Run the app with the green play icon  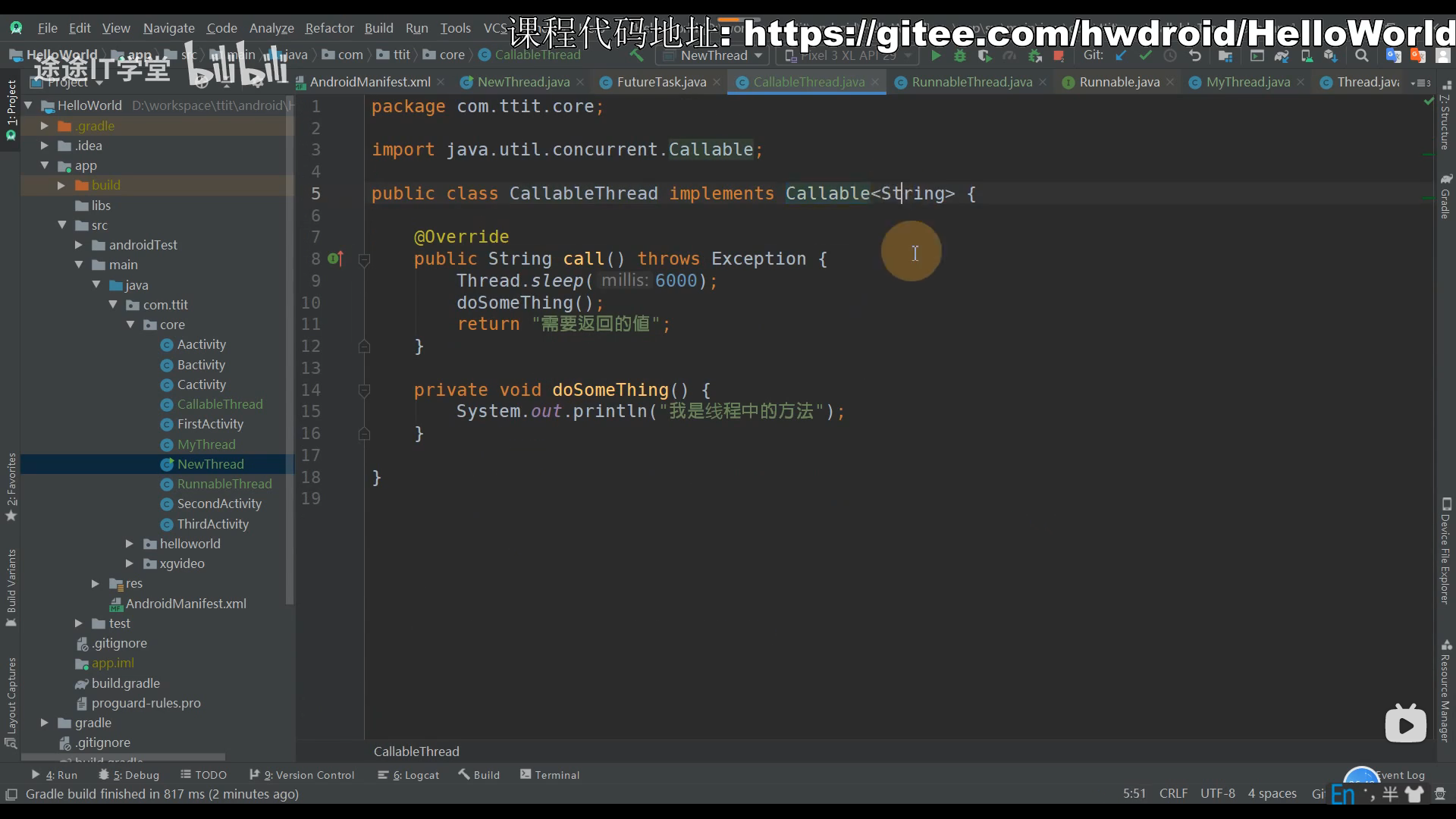tap(936, 55)
